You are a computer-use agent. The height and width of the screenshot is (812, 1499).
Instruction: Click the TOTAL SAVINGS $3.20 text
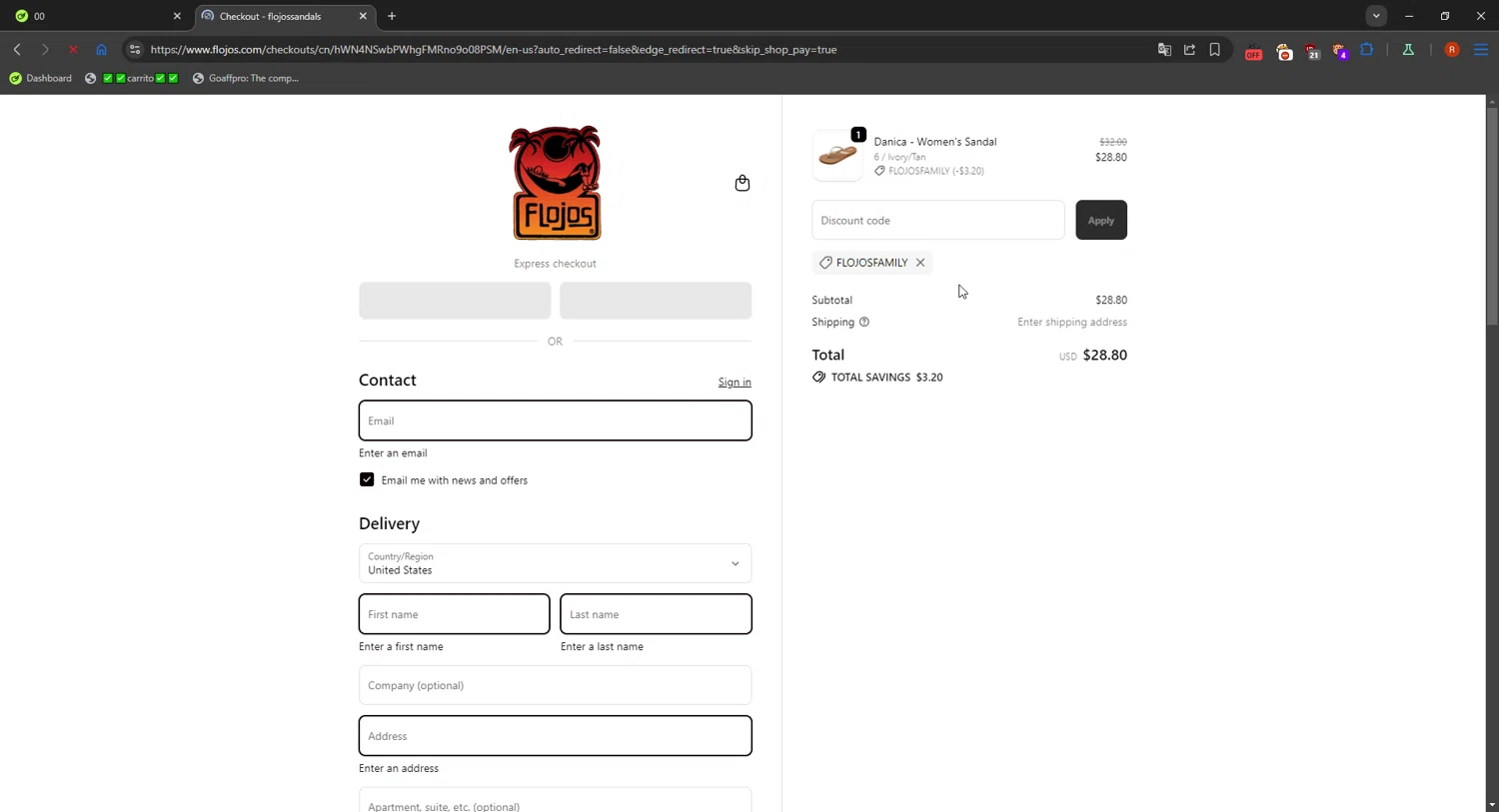(x=886, y=378)
